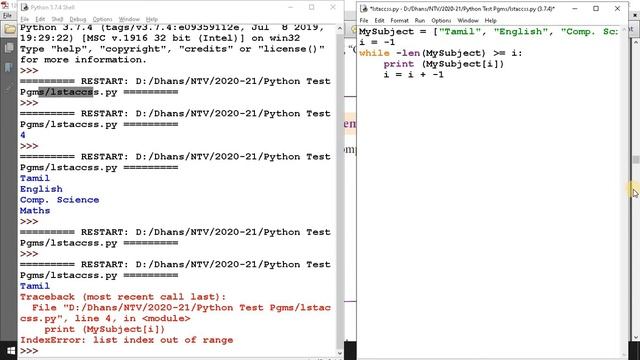Open the Windows Start menu

click(11, 351)
